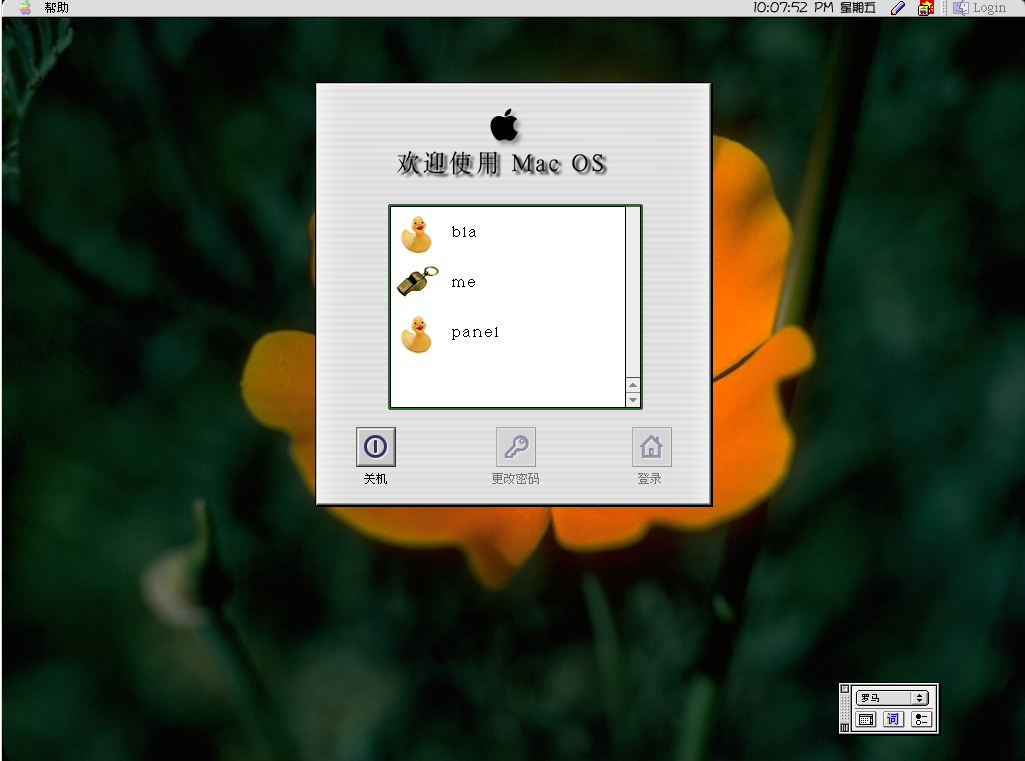The height and width of the screenshot is (761, 1025).
Task: Click the keyboard pad icon on input palette
Action: (x=866, y=718)
